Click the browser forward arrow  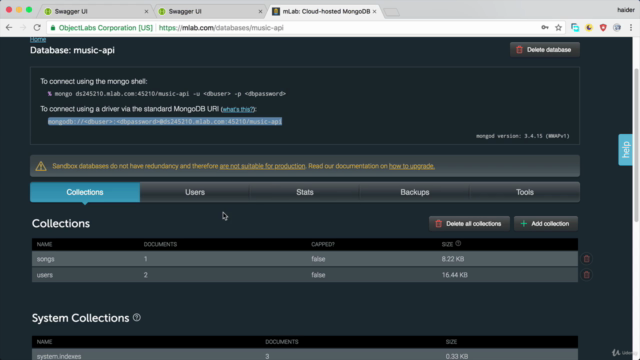23,28
